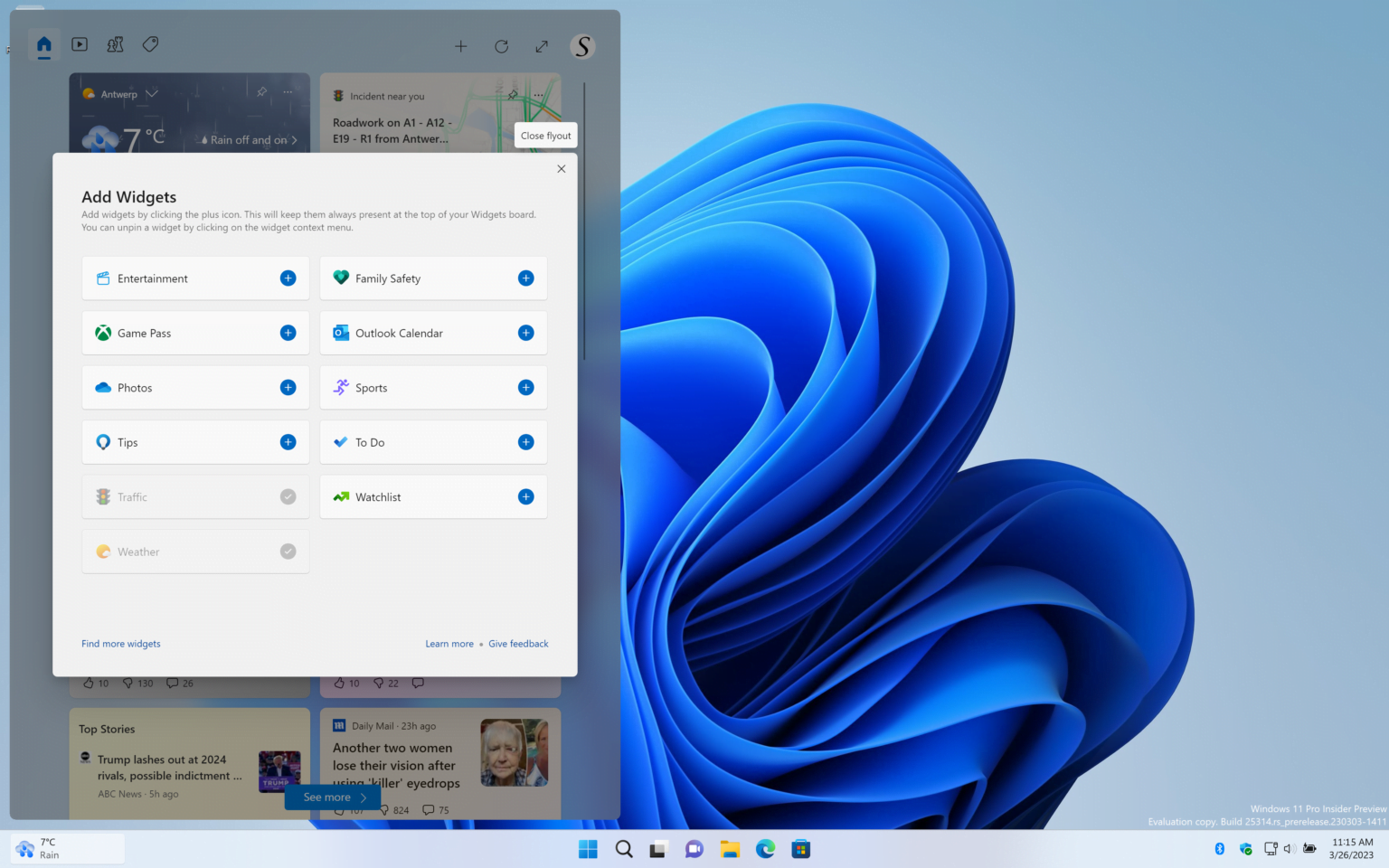Launch Chat from the taskbar
The width and height of the screenshot is (1389, 868).
pos(694,849)
